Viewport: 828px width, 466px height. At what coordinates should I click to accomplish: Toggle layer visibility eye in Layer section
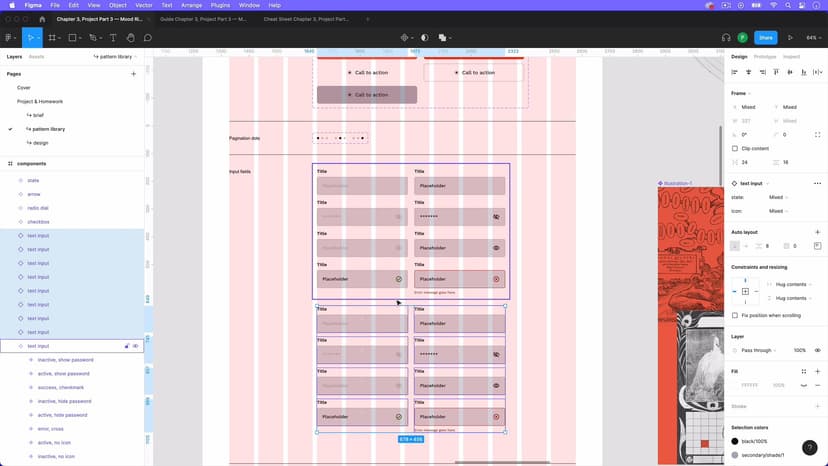pos(817,350)
